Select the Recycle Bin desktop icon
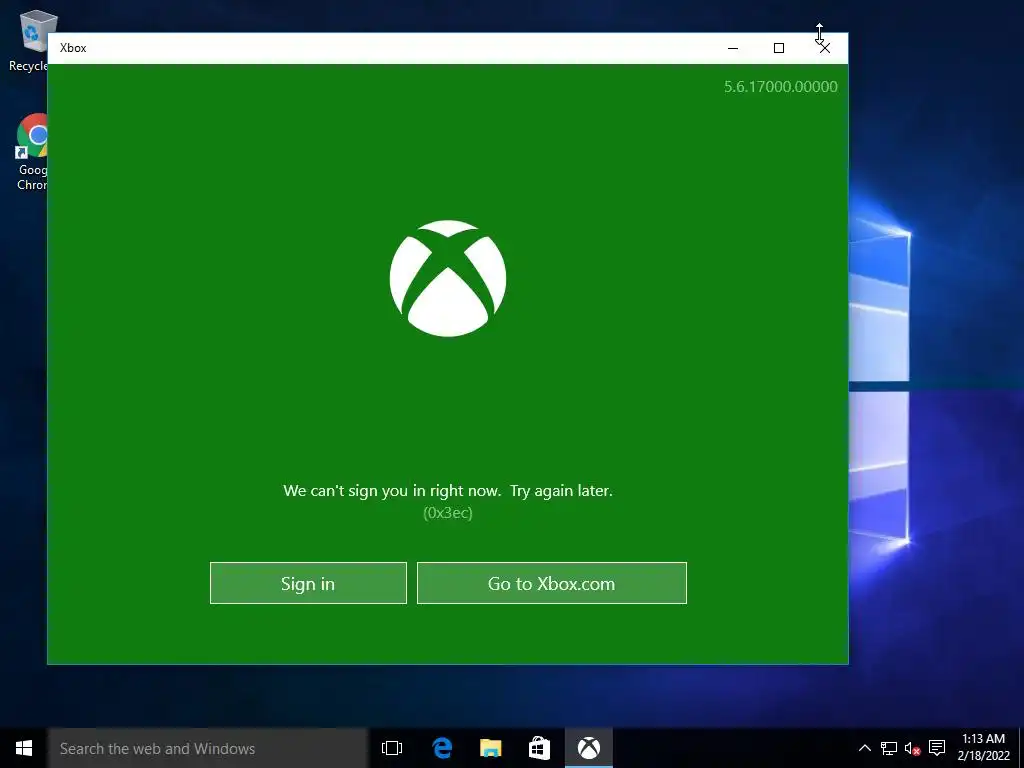 (29, 40)
